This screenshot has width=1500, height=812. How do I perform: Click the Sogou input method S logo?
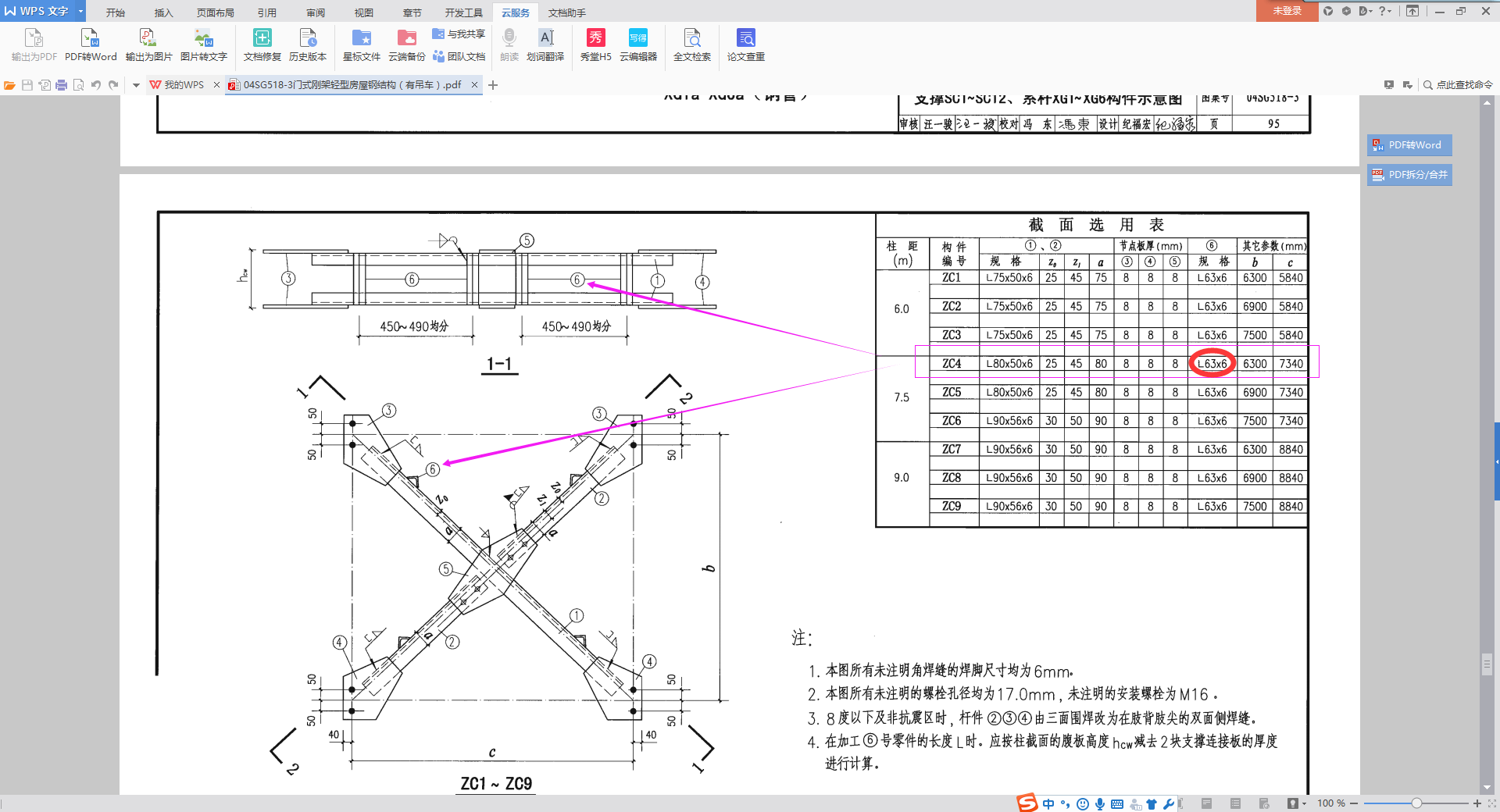[x=1027, y=803]
